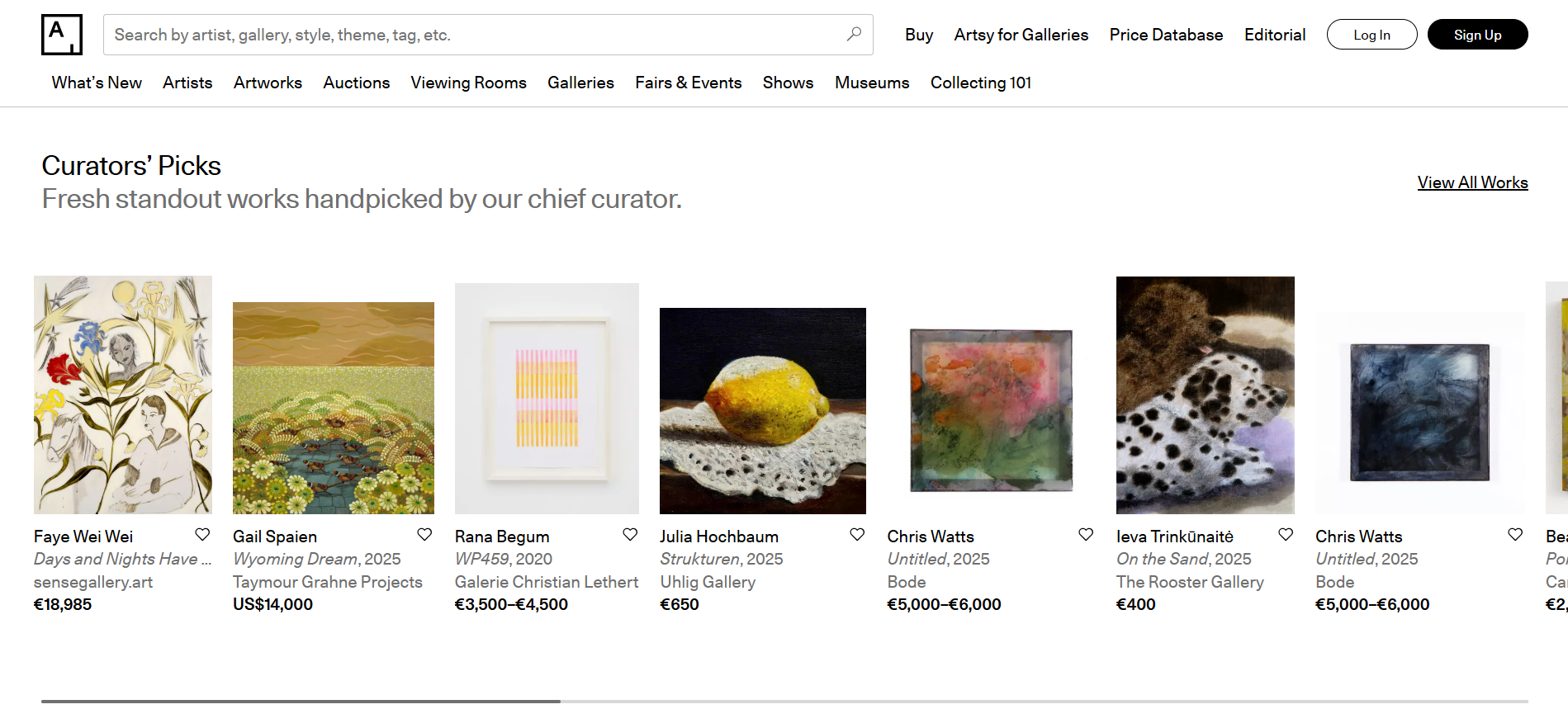Navigate to Galleries
1568x728 pixels.
coord(580,83)
